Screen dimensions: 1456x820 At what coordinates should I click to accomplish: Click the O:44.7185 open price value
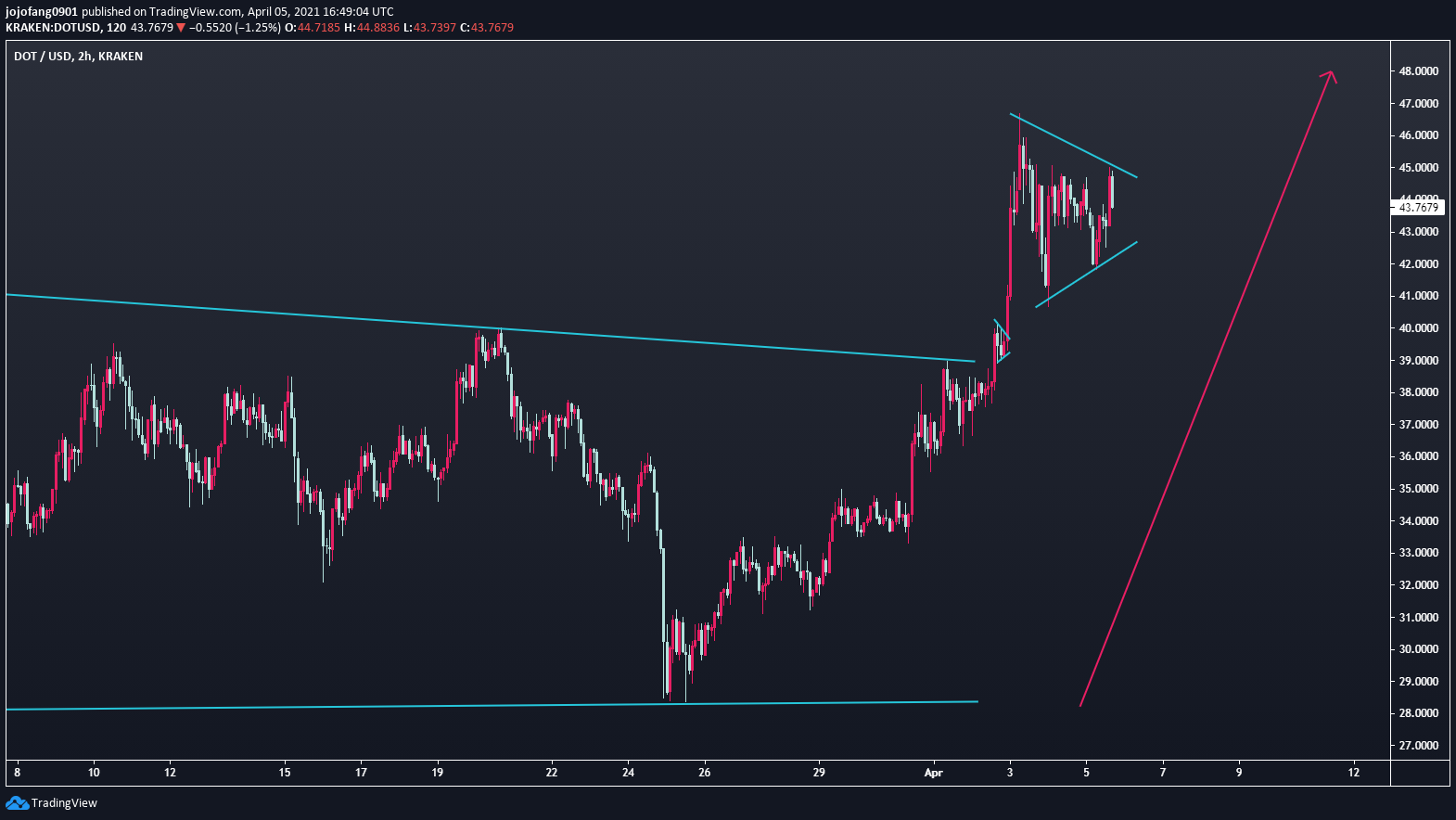pyautogui.click(x=313, y=28)
